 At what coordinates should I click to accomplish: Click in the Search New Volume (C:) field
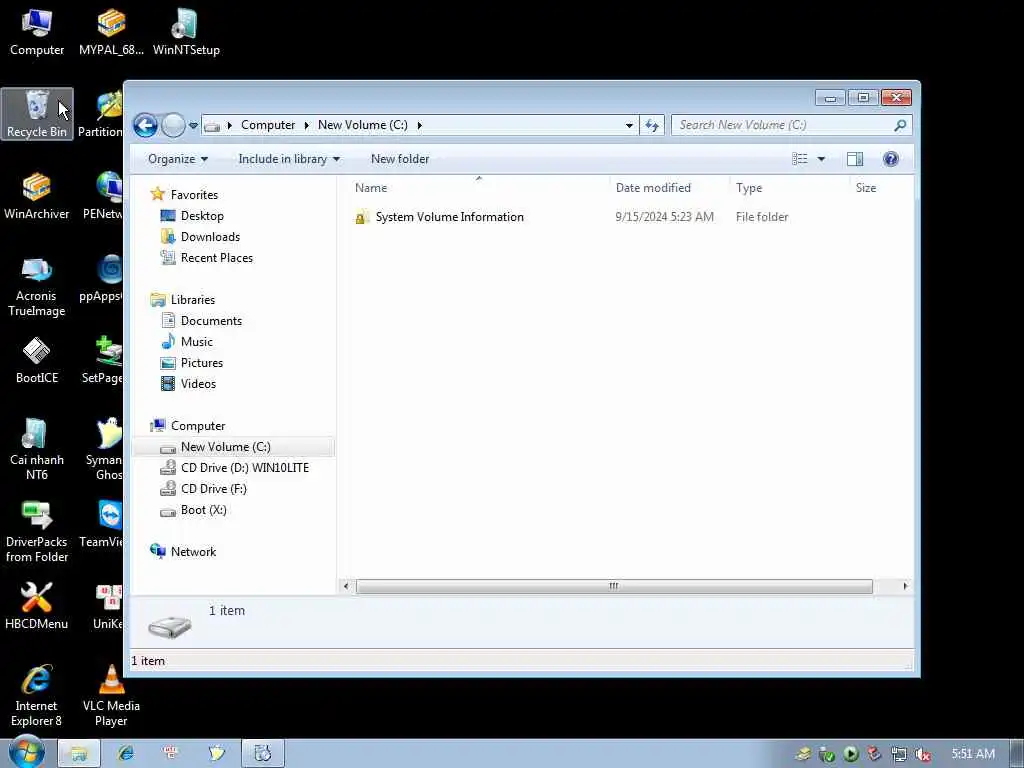782,125
